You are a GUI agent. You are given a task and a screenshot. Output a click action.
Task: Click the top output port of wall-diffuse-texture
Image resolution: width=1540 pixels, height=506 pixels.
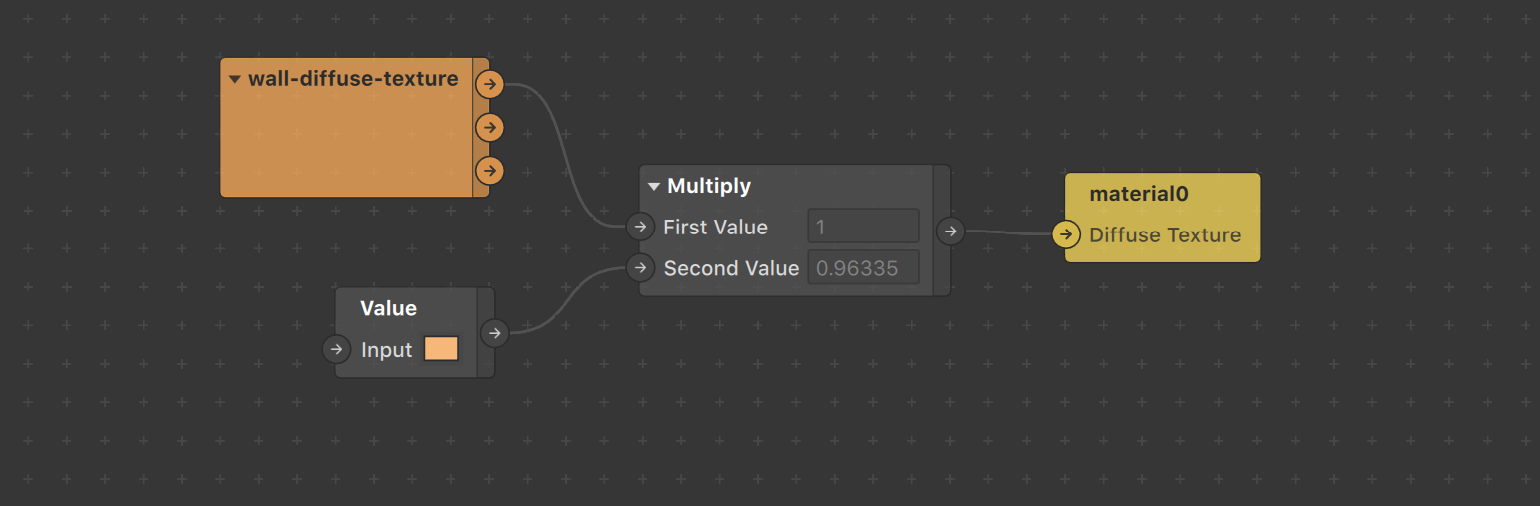pyautogui.click(x=489, y=84)
